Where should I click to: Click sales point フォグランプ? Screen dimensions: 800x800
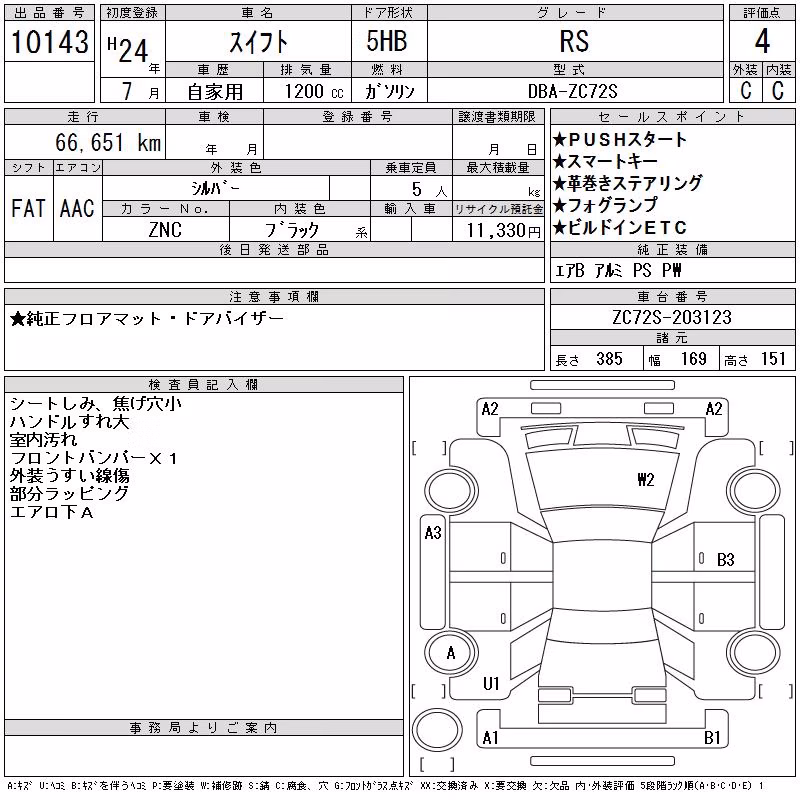pyautogui.click(x=606, y=205)
